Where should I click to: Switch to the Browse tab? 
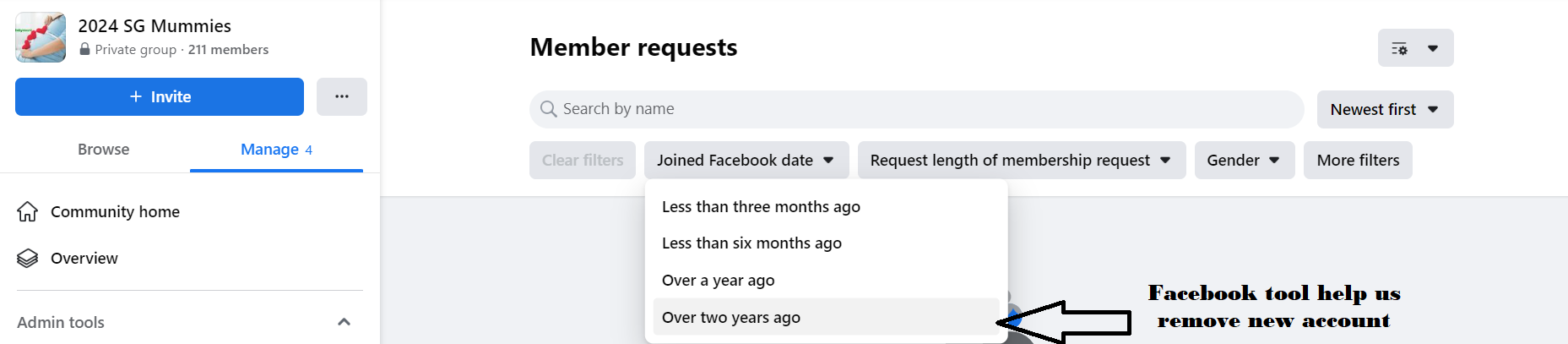[x=103, y=150]
